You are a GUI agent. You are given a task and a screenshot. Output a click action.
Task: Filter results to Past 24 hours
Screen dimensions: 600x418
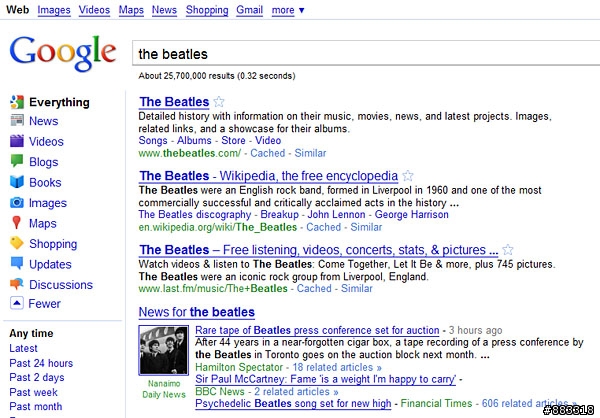41,363
